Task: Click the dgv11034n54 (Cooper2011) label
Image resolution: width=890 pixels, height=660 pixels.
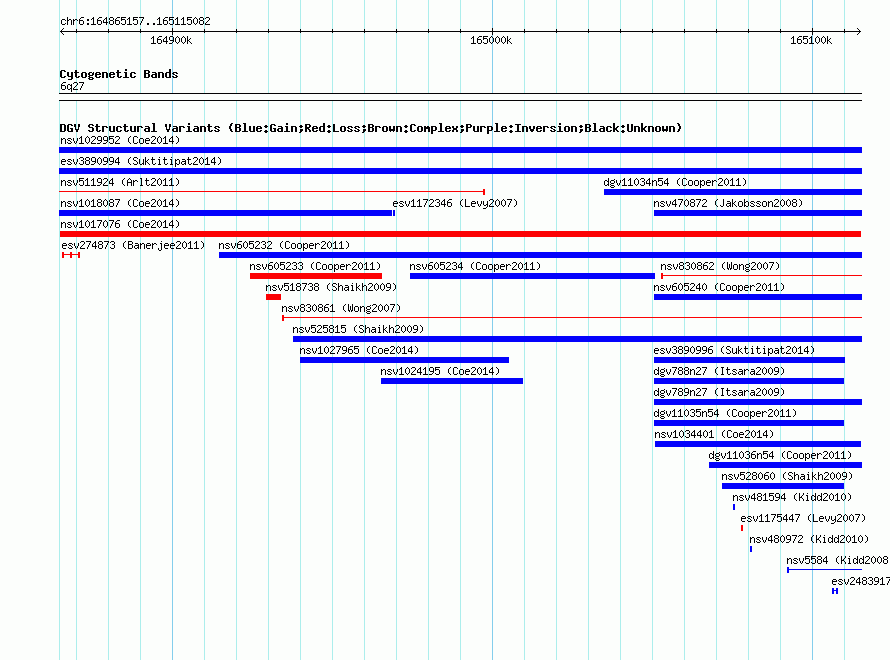Action: [x=675, y=182]
